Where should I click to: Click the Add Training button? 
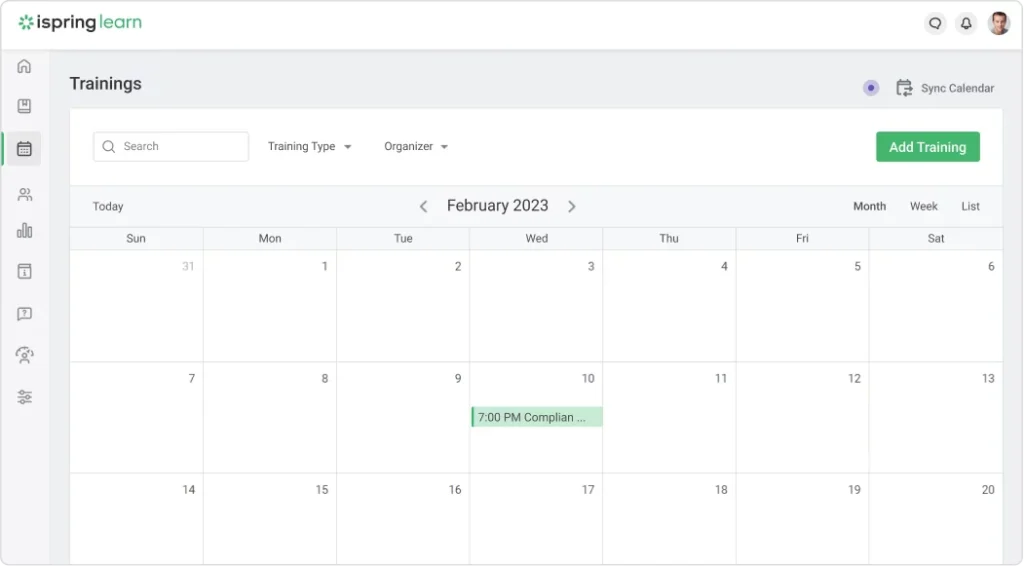[927, 147]
